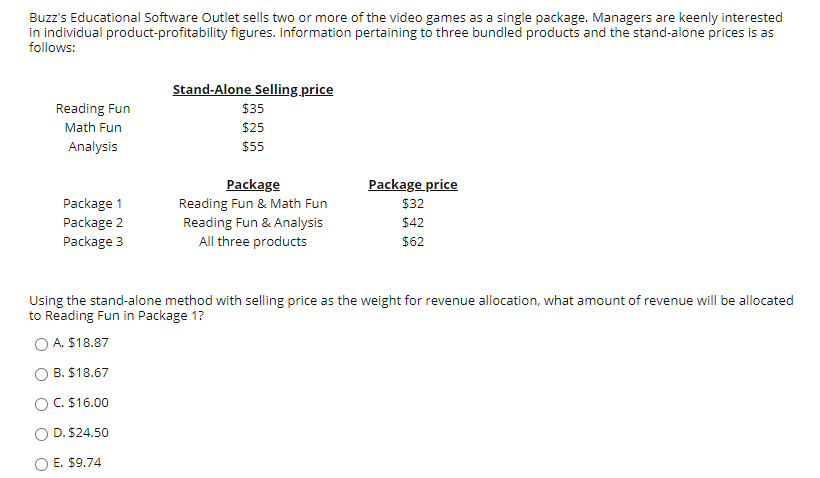820x478 pixels.
Task: Click the Reading Fun row label
Action: click(x=93, y=108)
